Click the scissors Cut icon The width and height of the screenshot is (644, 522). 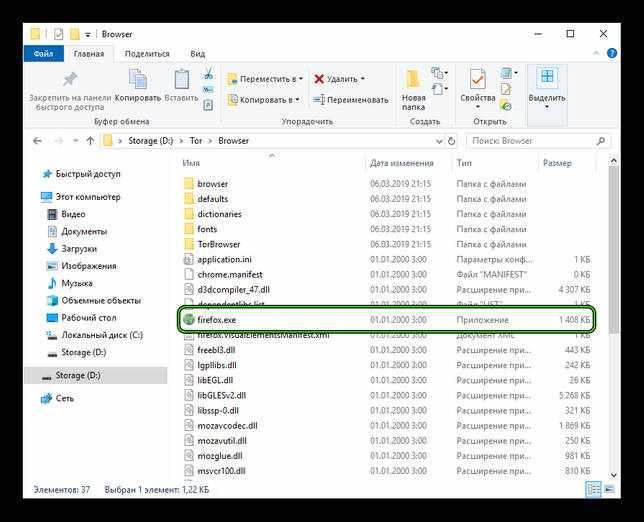208,74
